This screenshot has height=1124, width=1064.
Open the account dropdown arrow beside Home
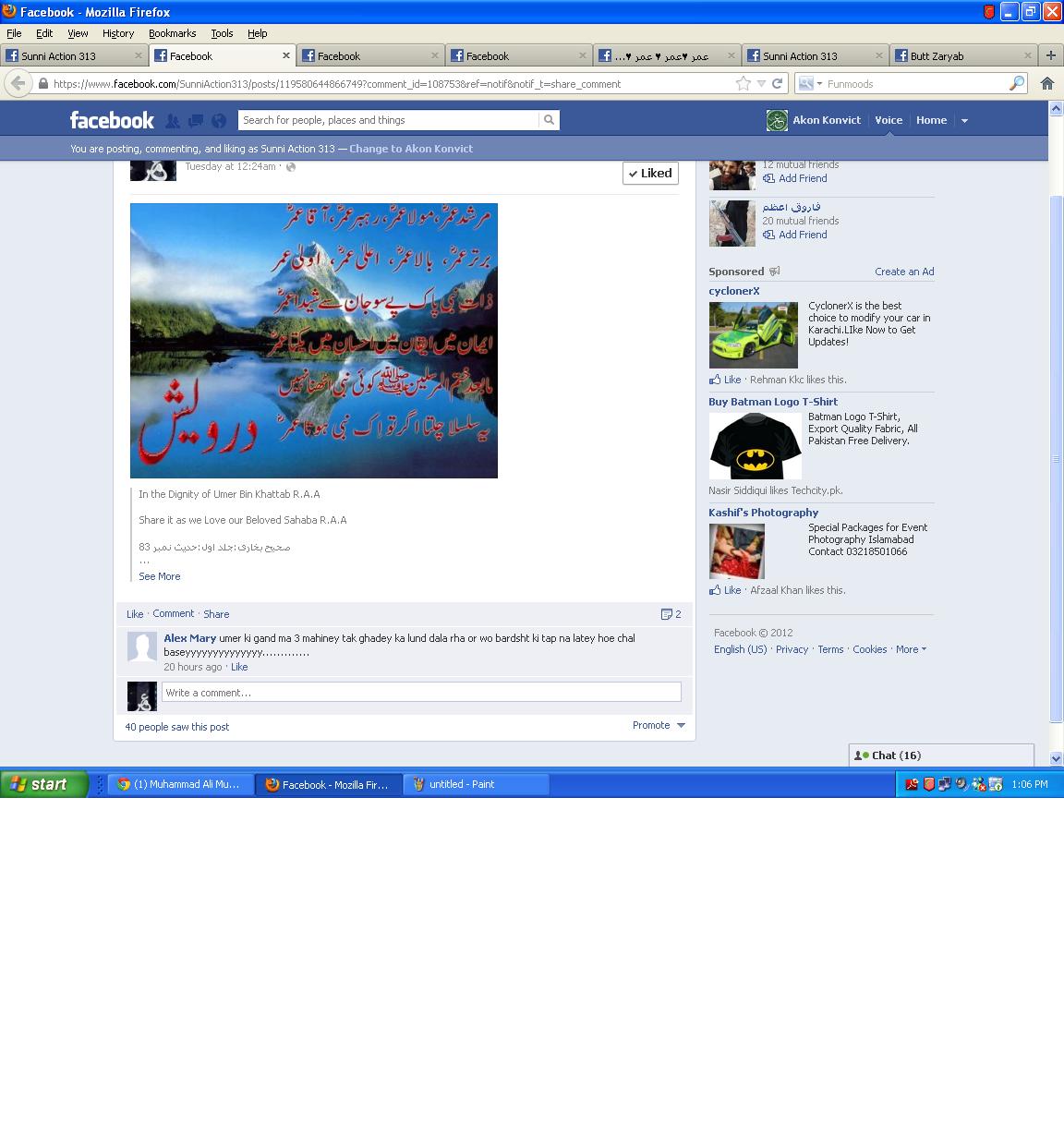coord(964,120)
